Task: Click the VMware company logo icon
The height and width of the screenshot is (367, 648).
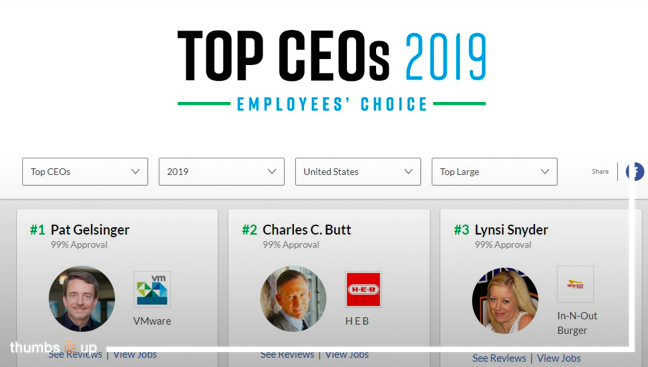Action: 152,289
